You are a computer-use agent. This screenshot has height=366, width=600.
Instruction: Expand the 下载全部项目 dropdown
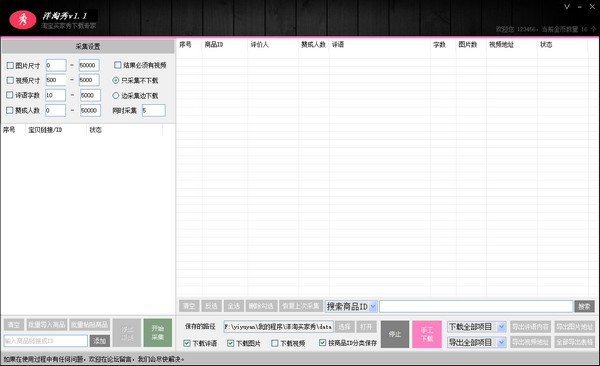(x=502, y=327)
